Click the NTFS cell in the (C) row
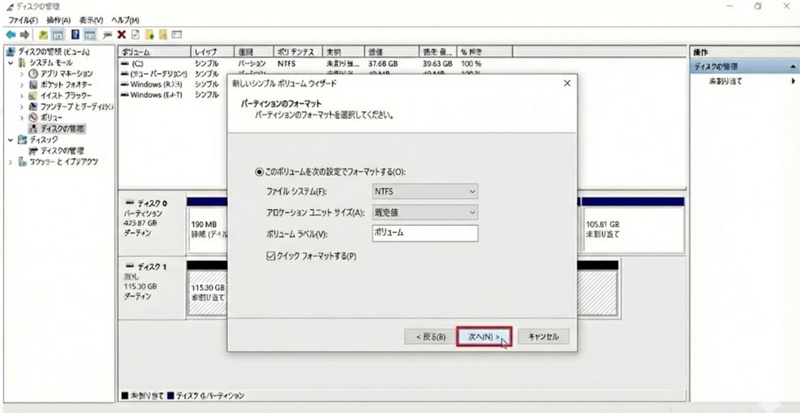Viewport: 800px width, 413px height. [287, 64]
